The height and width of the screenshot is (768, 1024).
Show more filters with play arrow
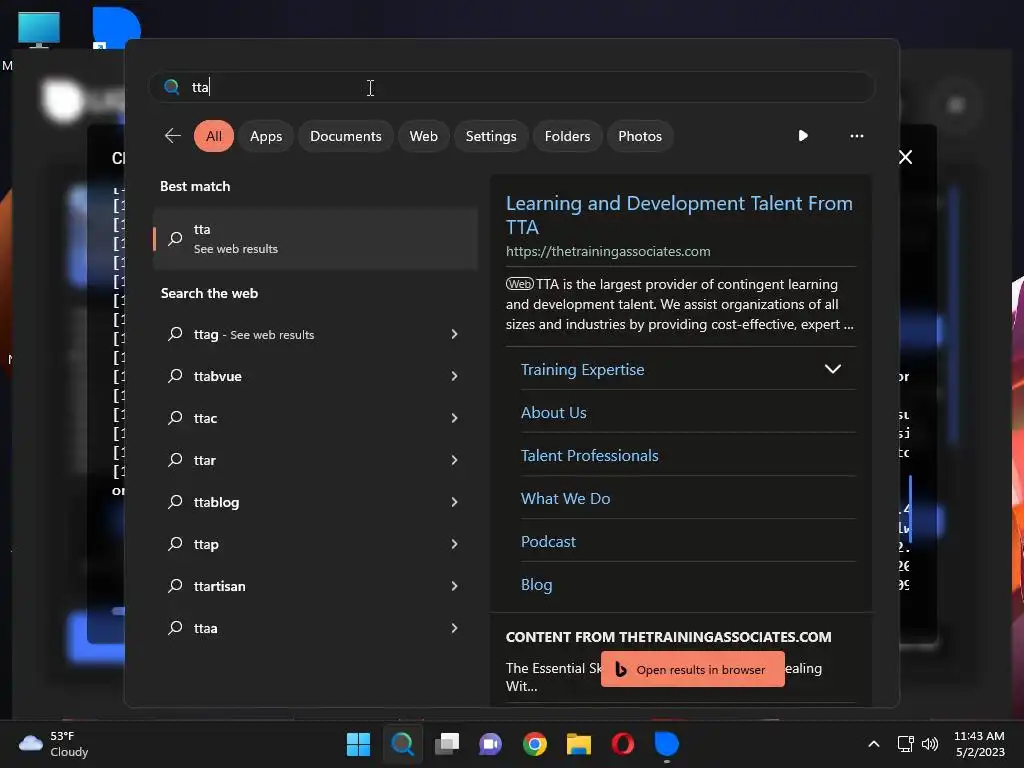(803, 136)
